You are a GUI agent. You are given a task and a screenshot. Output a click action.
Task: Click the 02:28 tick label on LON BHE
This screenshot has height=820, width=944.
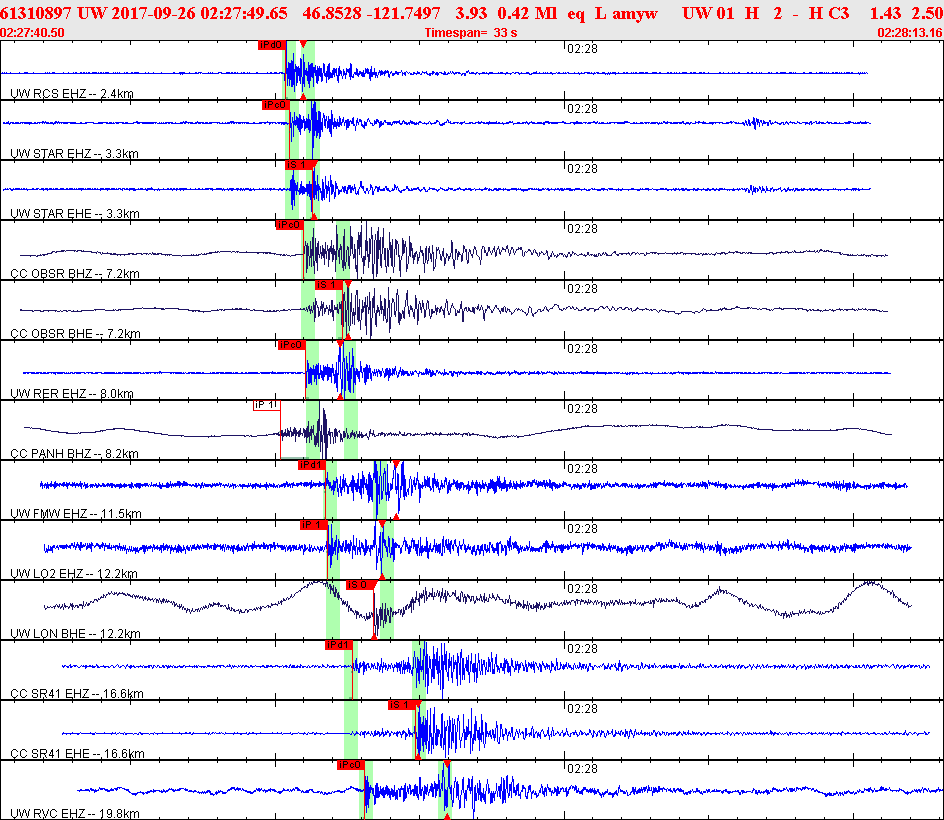click(582, 589)
